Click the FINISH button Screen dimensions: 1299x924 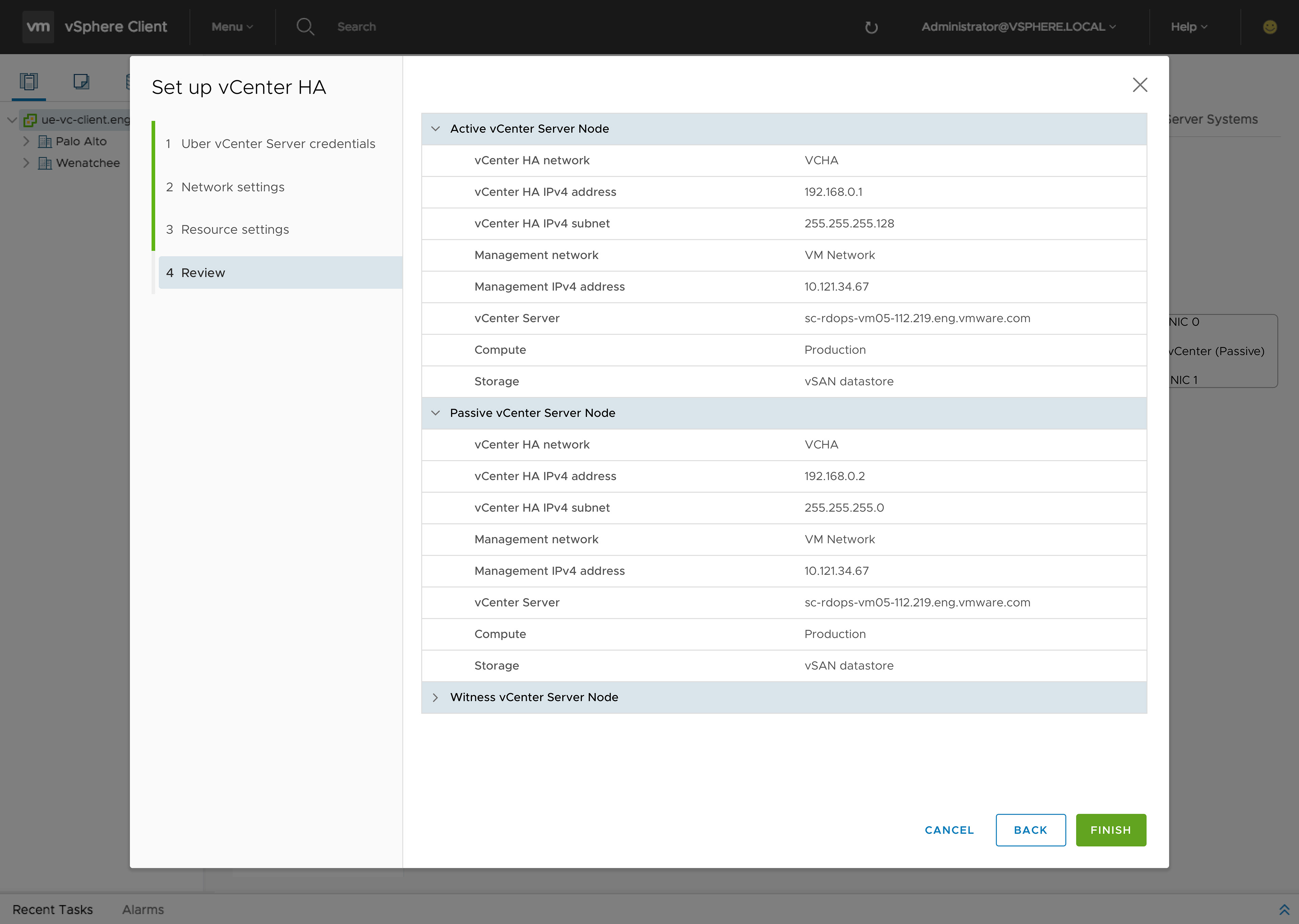click(1110, 830)
